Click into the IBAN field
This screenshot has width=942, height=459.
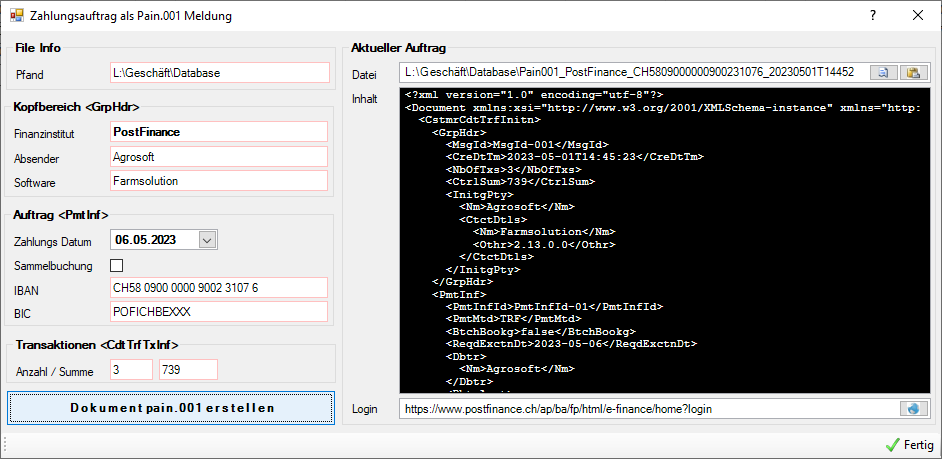click(219, 288)
